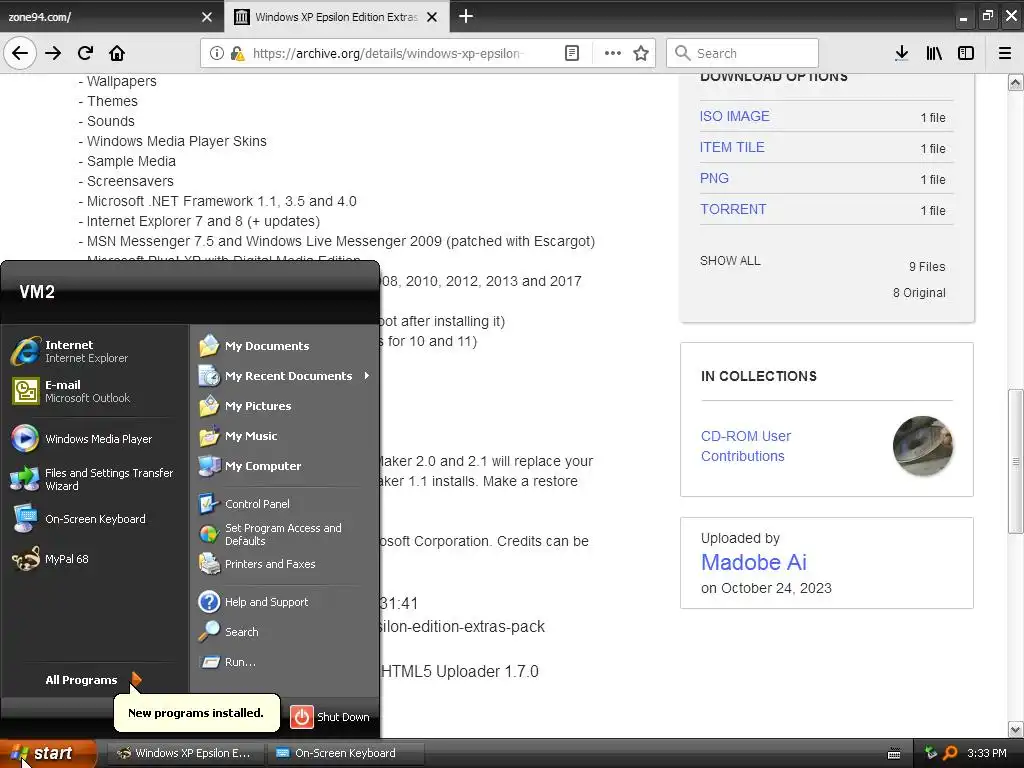Open a new browser tab
This screenshot has width=1024, height=768.
point(466,16)
